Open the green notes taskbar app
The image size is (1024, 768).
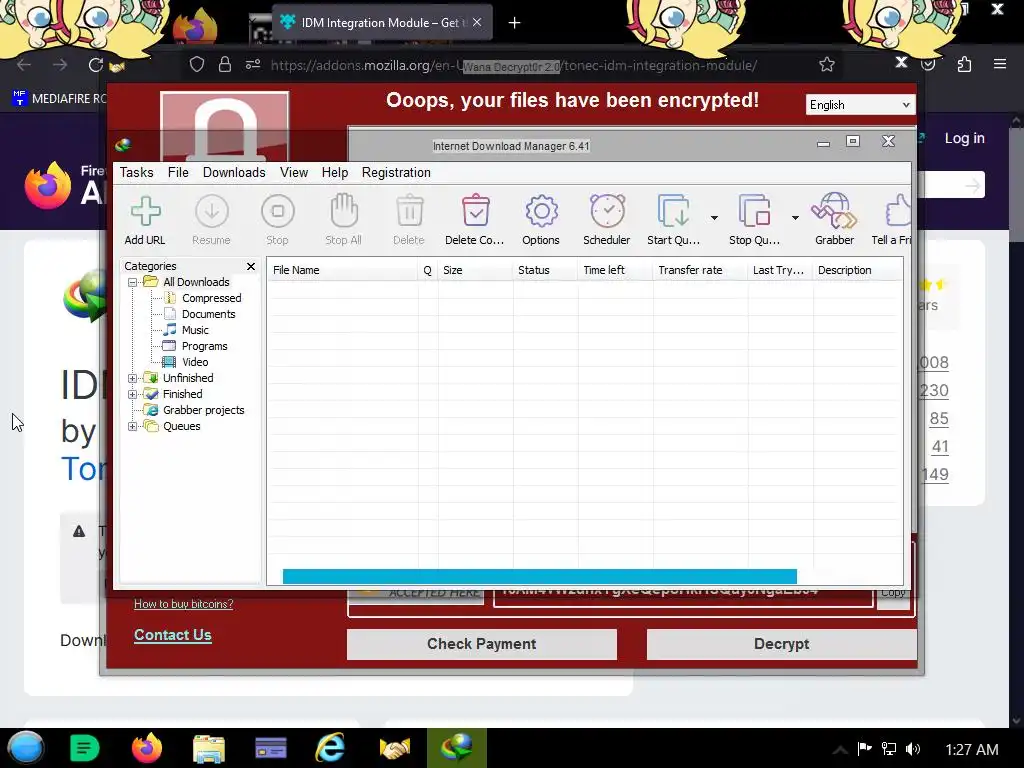click(x=84, y=748)
